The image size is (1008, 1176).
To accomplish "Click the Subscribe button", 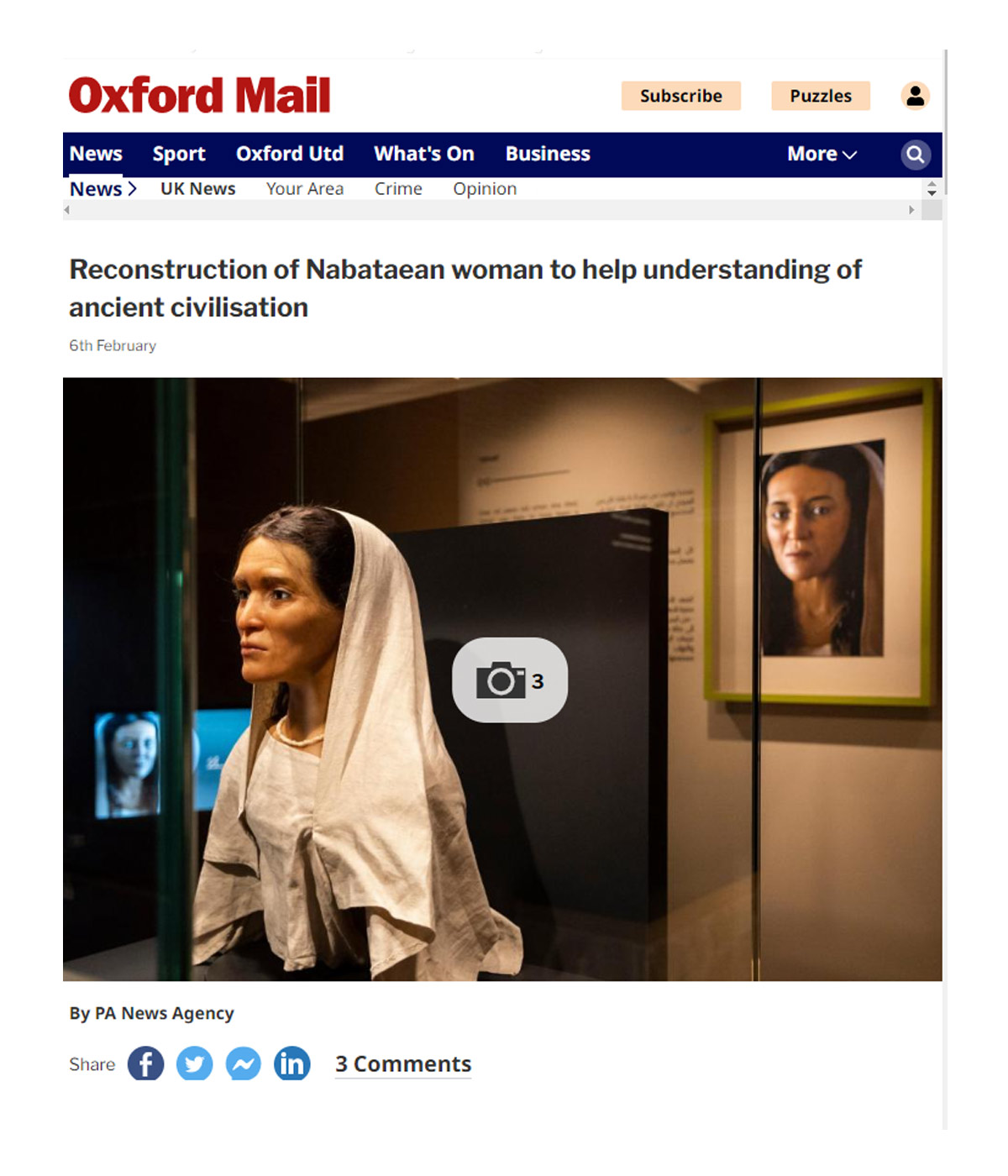I will pyautogui.click(x=681, y=96).
